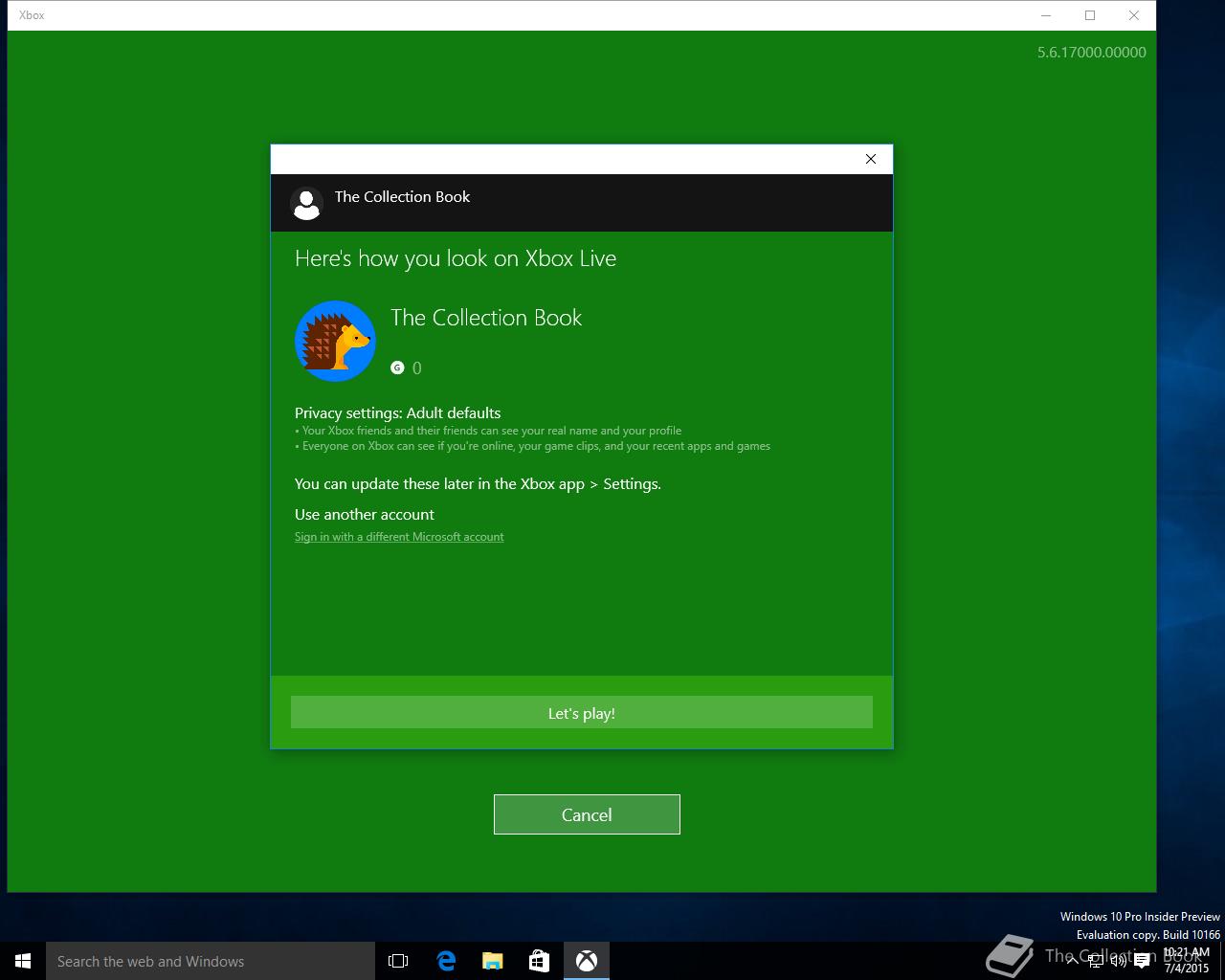
Task: Close the Xbox app window
Action: (x=1134, y=15)
